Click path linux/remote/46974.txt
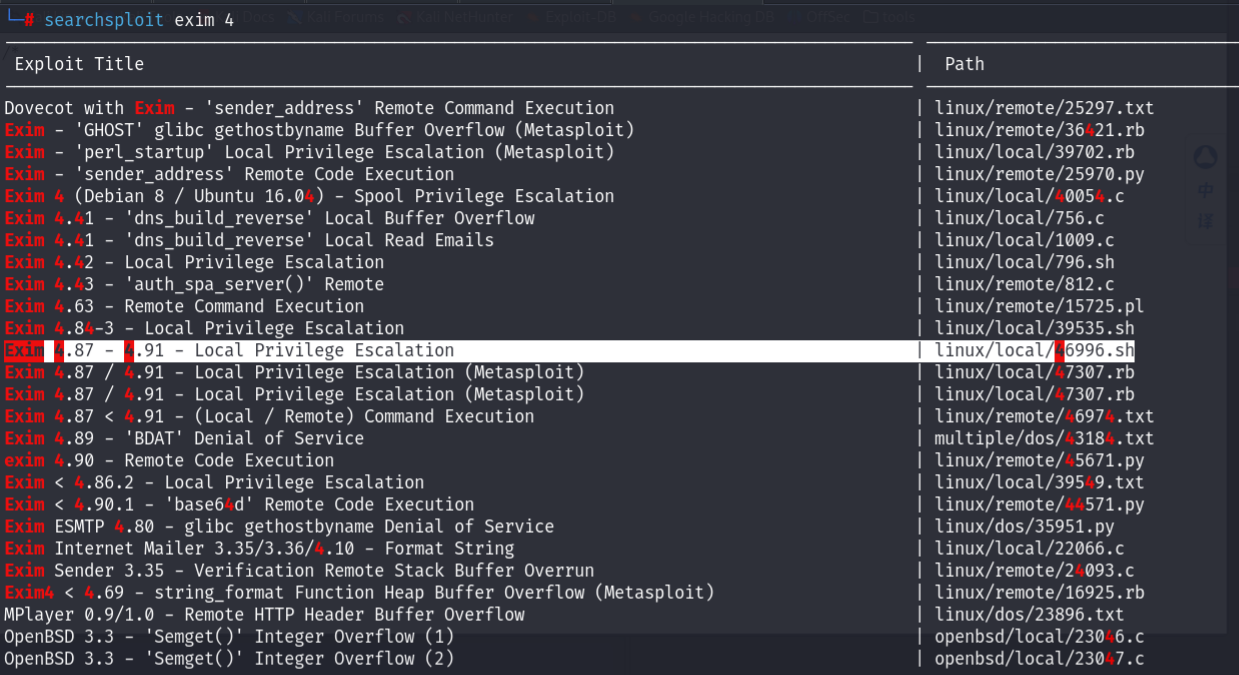This screenshot has height=675, width=1239. [x=1044, y=416]
